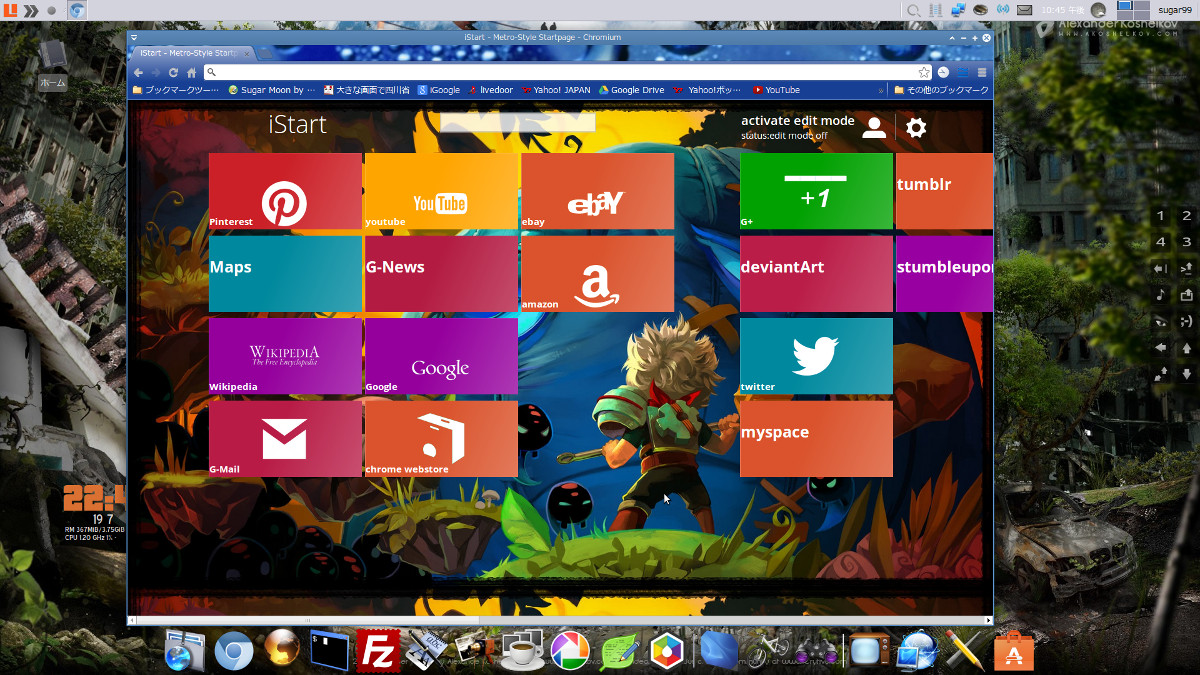This screenshot has width=1200, height=675.
Task: Click the clock in the top panel
Action: (1062, 10)
